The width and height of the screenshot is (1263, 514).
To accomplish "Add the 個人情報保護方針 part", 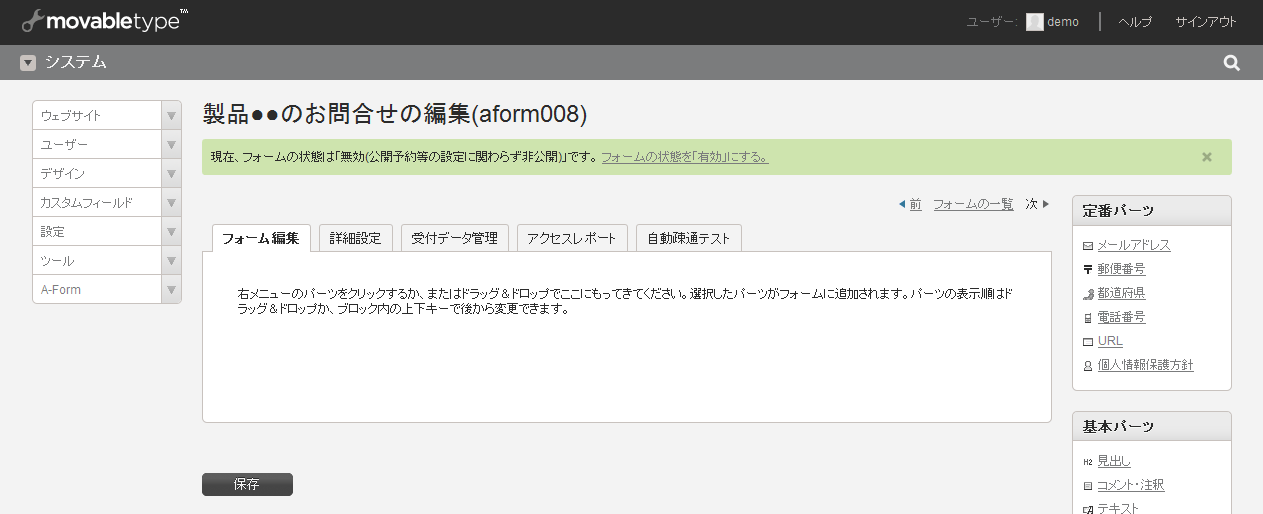I will (1145, 366).
